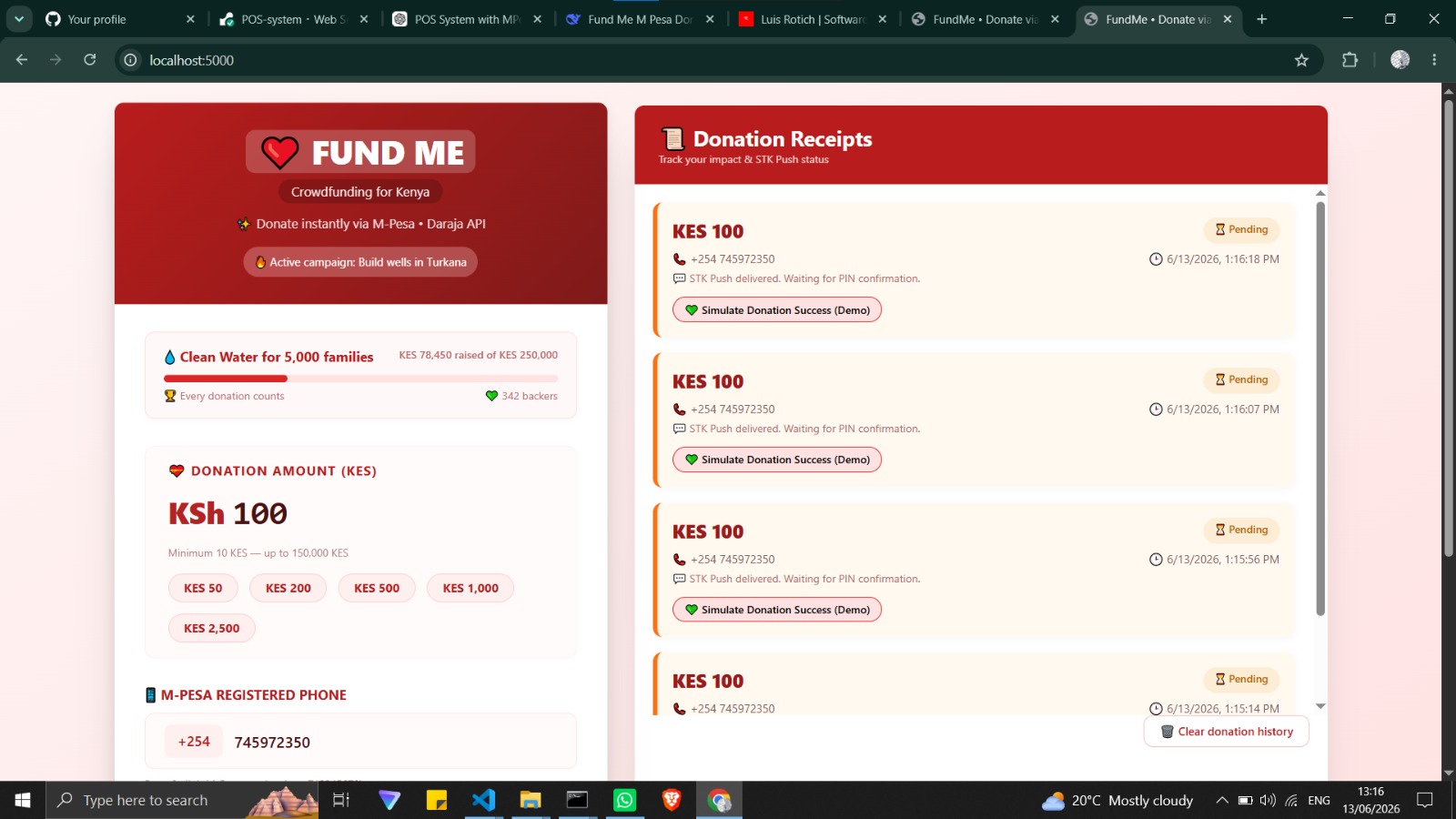The width and height of the screenshot is (1456, 819).
Task: Open the Chrome three-dot menu
Action: 1434,60
